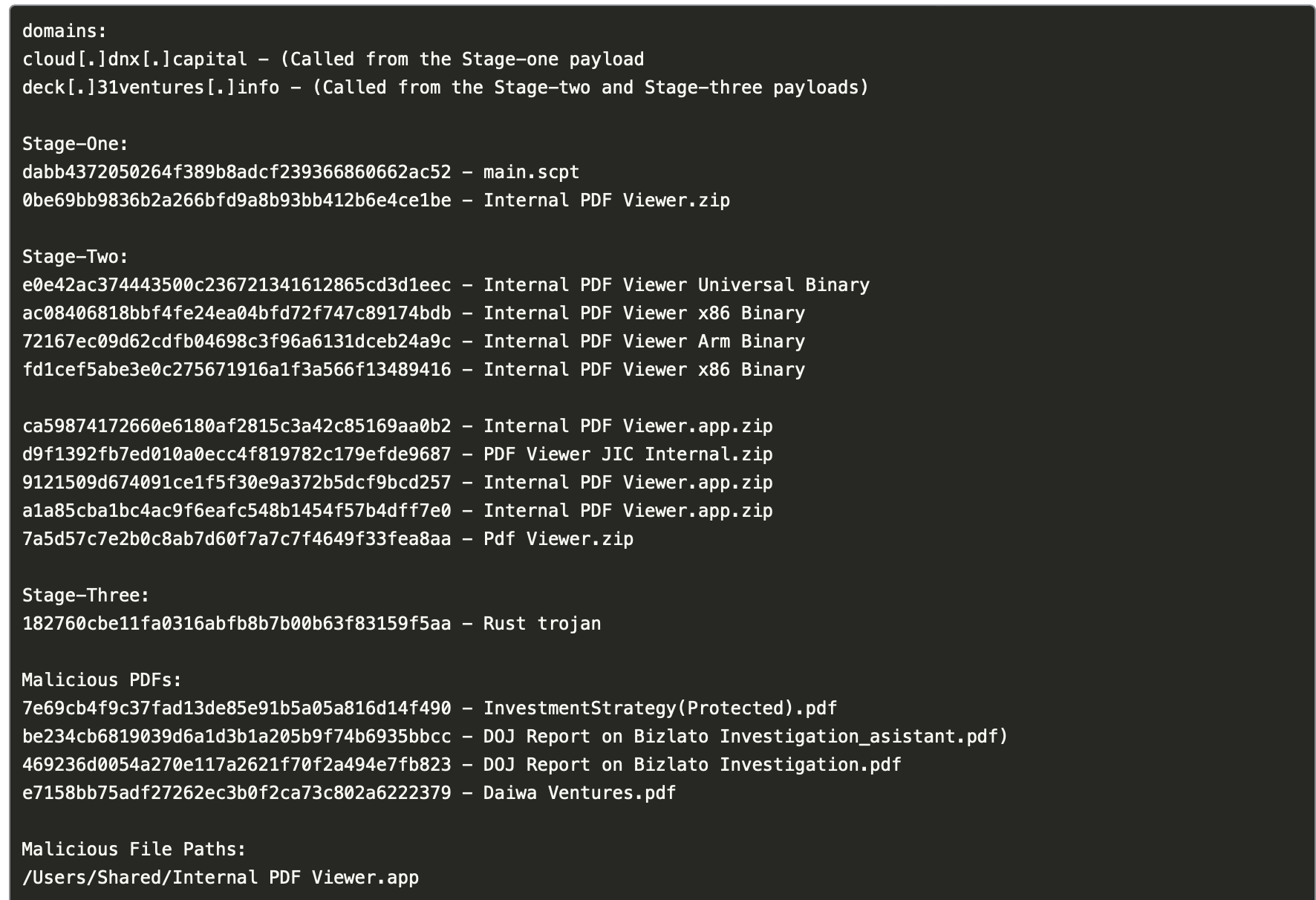Image resolution: width=1316 pixels, height=900 pixels.
Task: Click the "Stage-Two:" heading
Action: click(75, 257)
